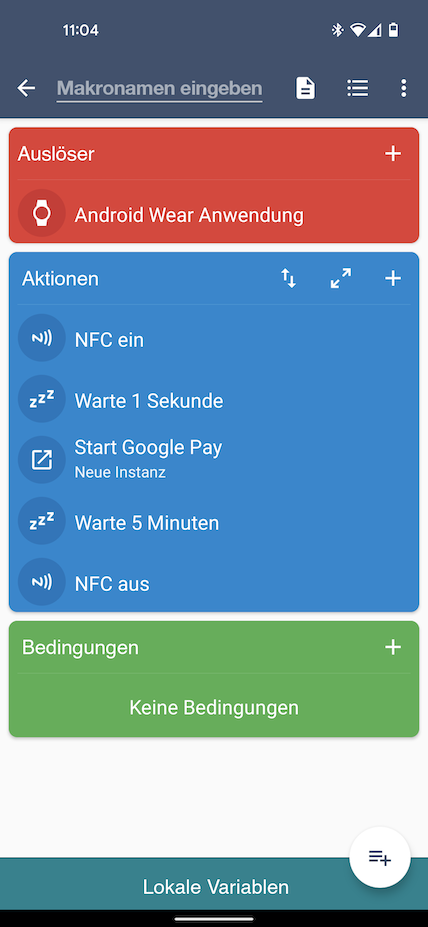Select the NFC ein action
Screen dimensions: 428x927
pyautogui.click(x=214, y=338)
